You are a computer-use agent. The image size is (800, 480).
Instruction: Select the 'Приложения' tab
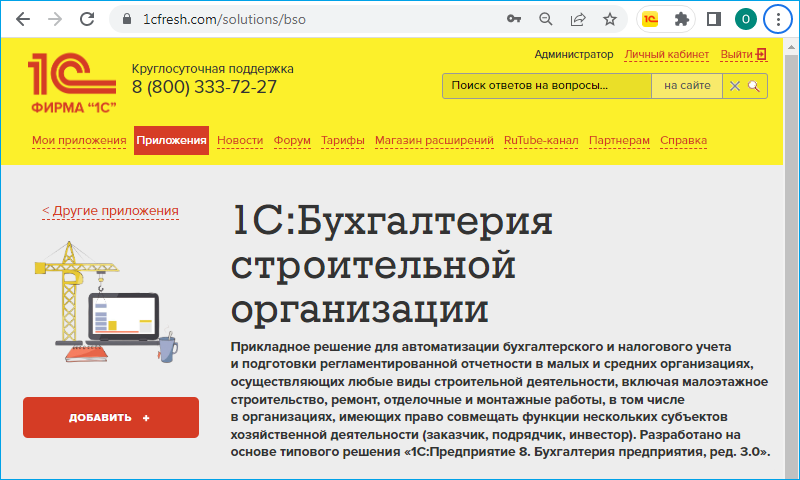point(171,140)
